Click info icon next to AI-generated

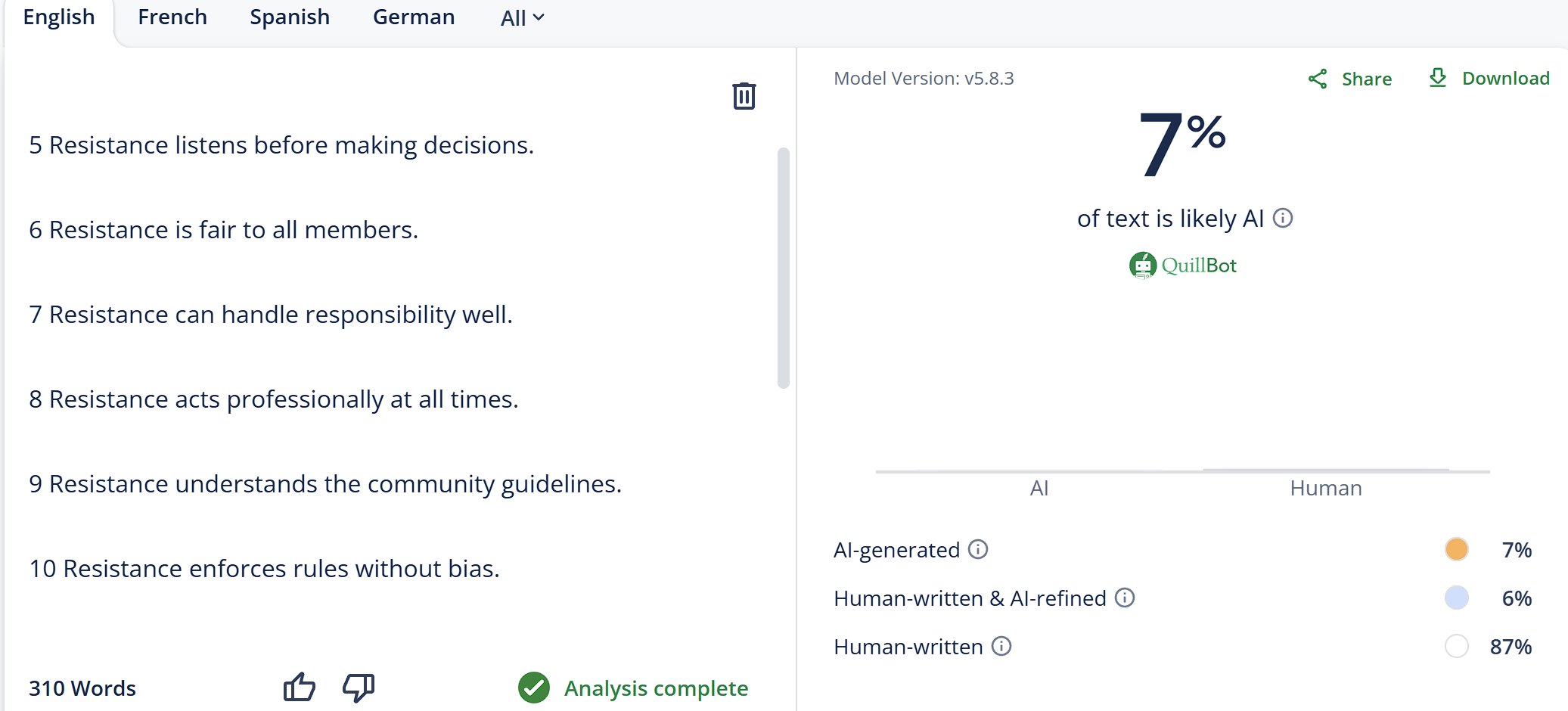(x=978, y=549)
